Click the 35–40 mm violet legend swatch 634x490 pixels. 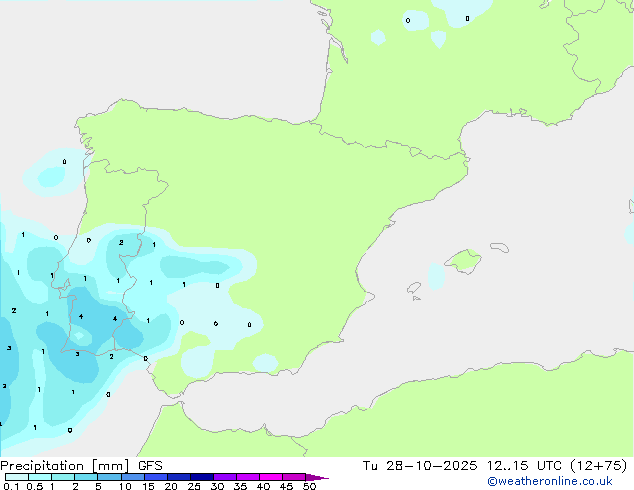pyautogui.click(x=248, y=477)
